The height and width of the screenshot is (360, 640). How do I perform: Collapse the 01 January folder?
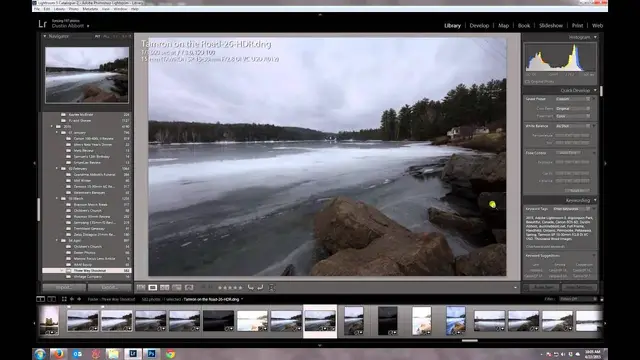coord(57,133)
